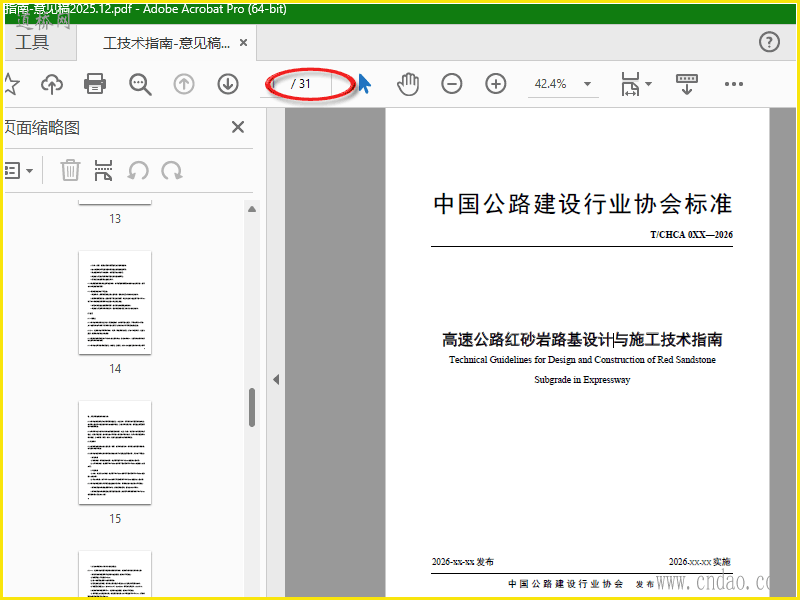Go to next page arrow
Viewport: 800px width, 600px height.
click(228, 84)
